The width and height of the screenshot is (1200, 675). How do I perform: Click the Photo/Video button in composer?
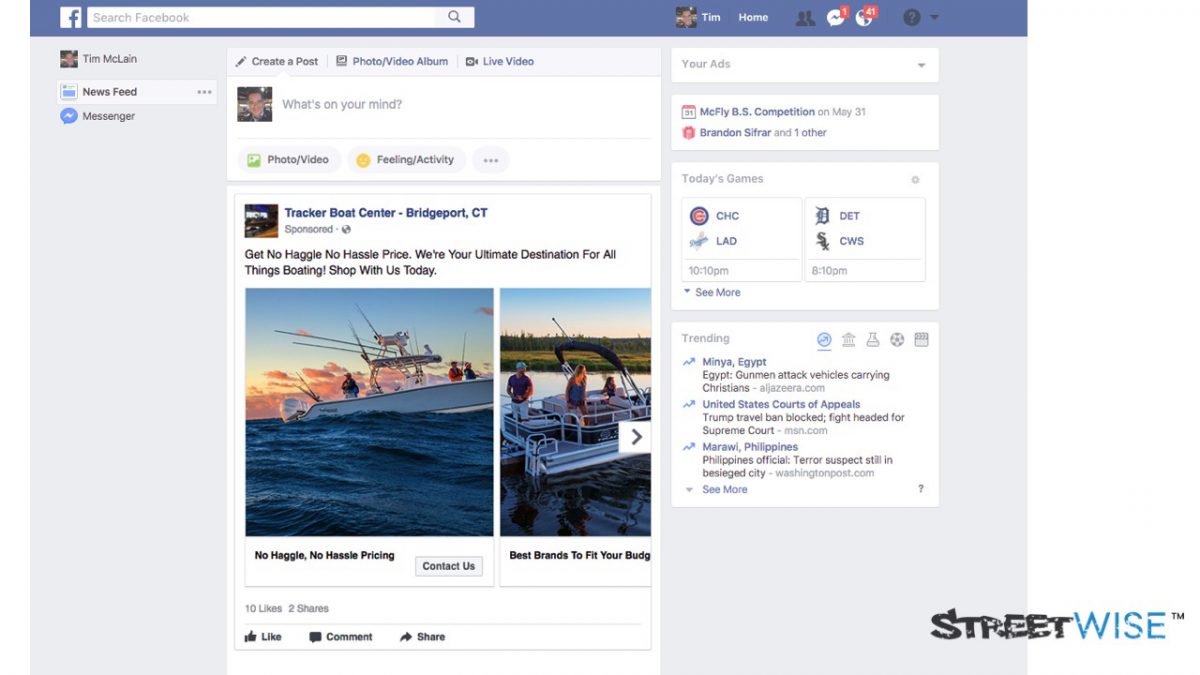(x=289, y=160)
